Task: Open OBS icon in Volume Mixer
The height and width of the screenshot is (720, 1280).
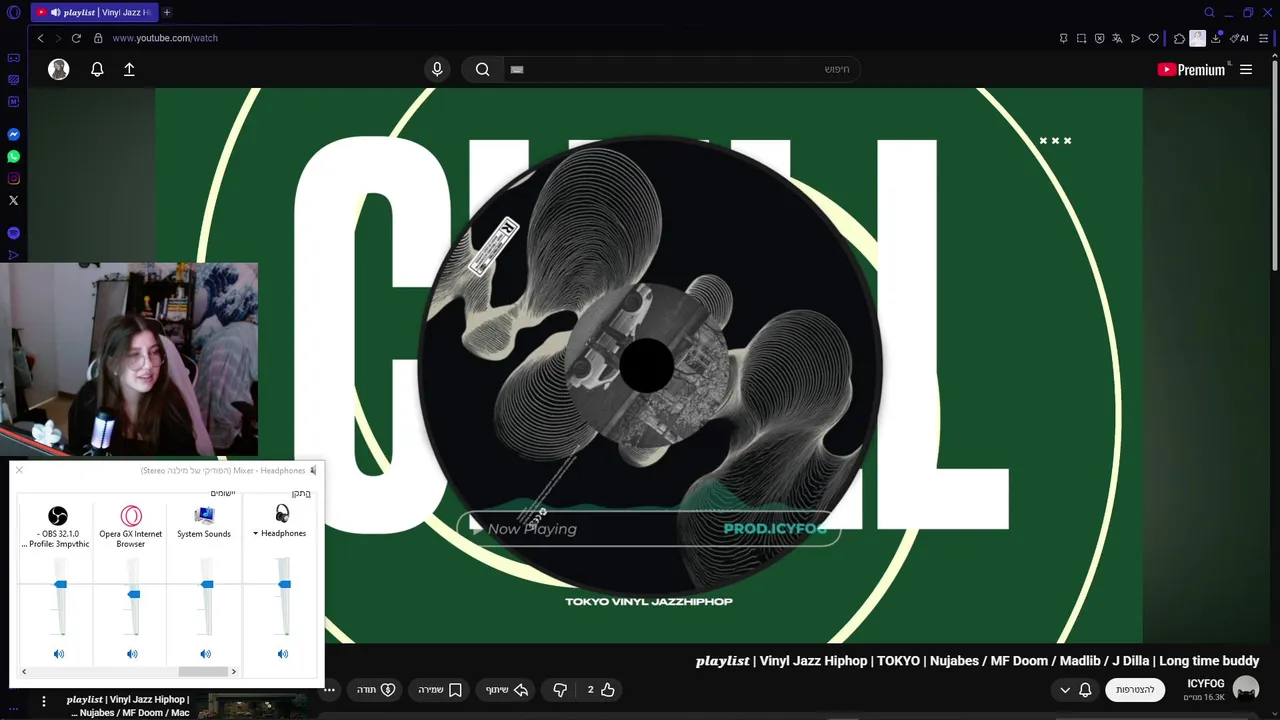Action: point(58,516)
